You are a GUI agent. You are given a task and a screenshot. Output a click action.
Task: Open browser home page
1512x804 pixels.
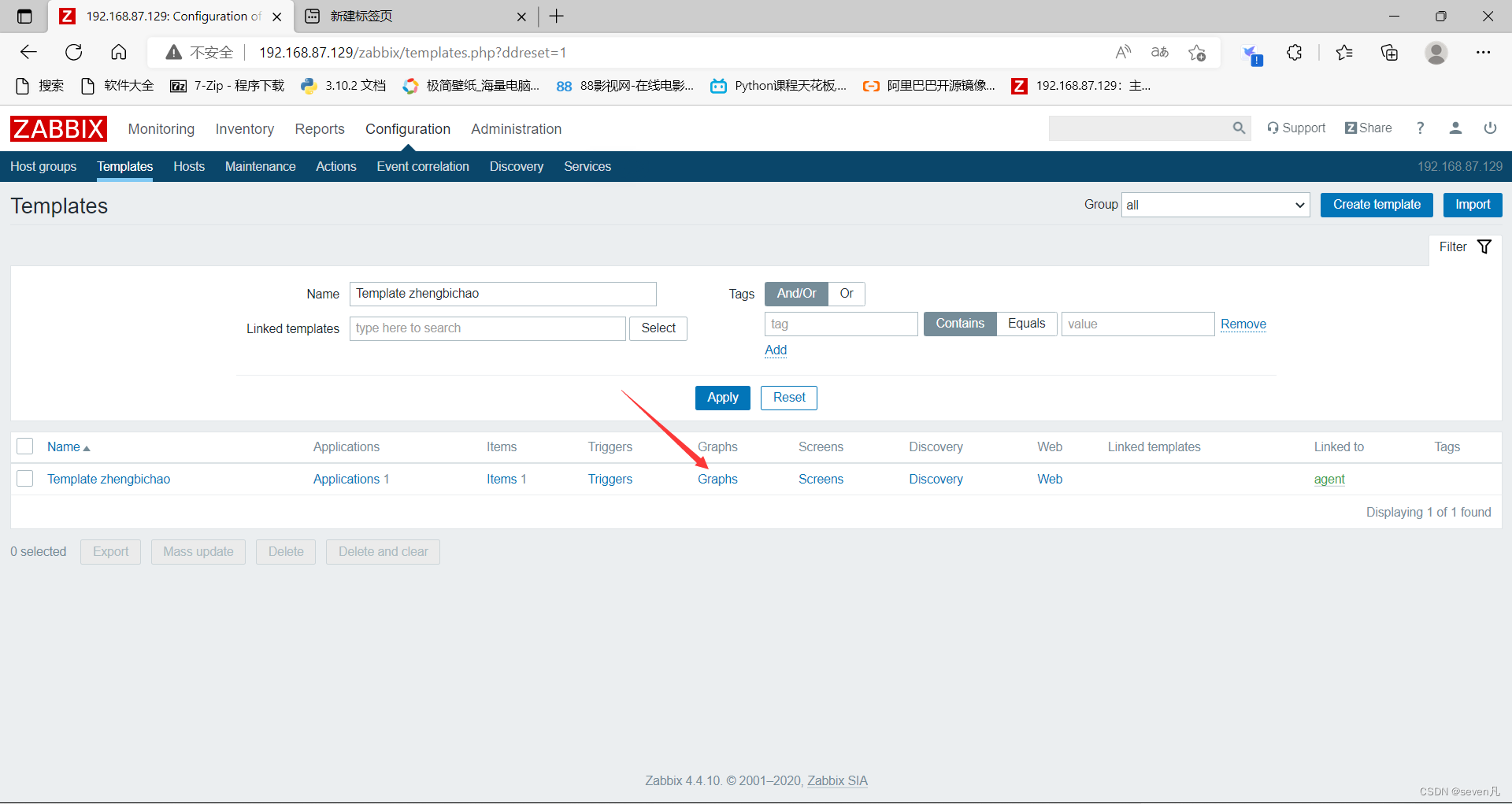(x=119, y=53)
